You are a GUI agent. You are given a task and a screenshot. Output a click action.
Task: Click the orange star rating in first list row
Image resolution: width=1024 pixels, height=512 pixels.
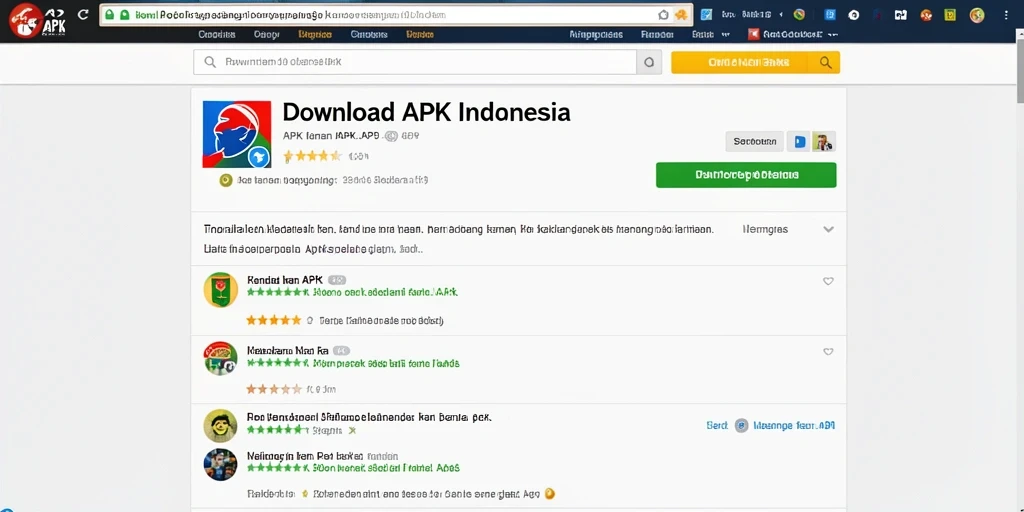coord(274,320)
